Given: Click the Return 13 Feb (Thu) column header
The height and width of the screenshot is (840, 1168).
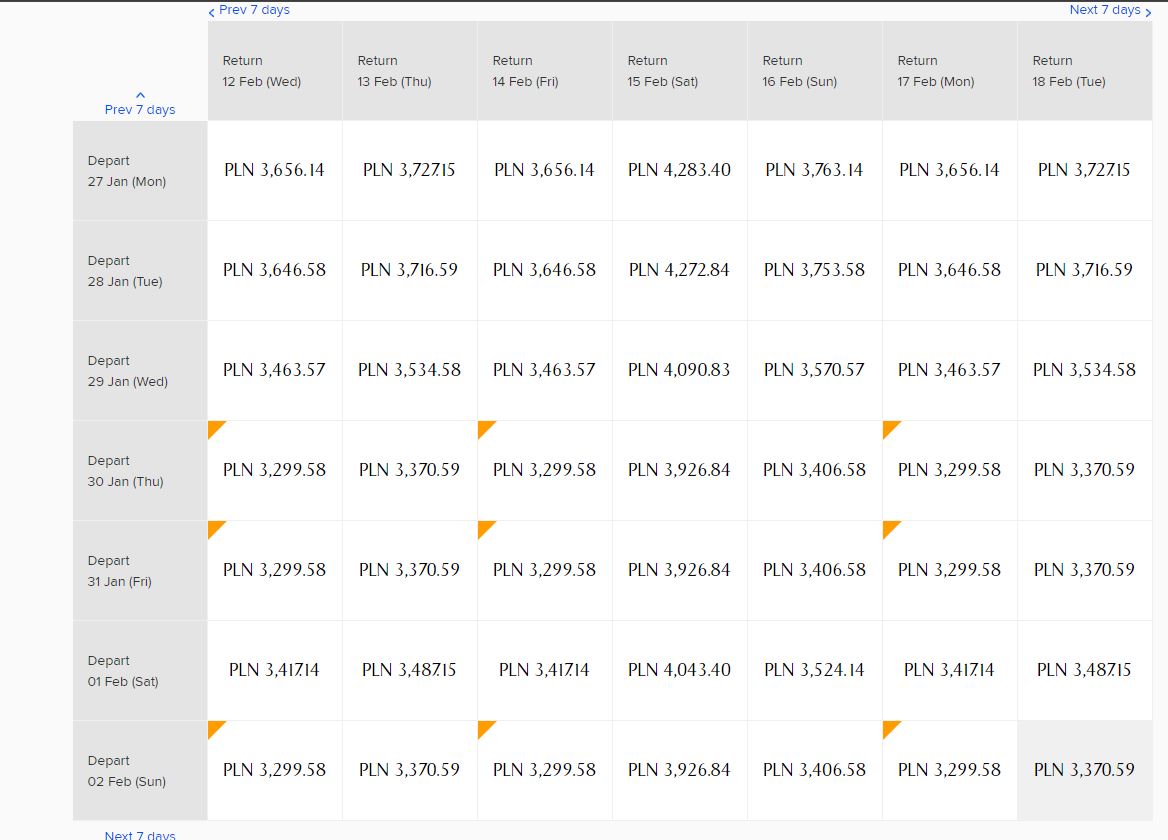Looking at the screenshot, I should click(x=410, y=71).
